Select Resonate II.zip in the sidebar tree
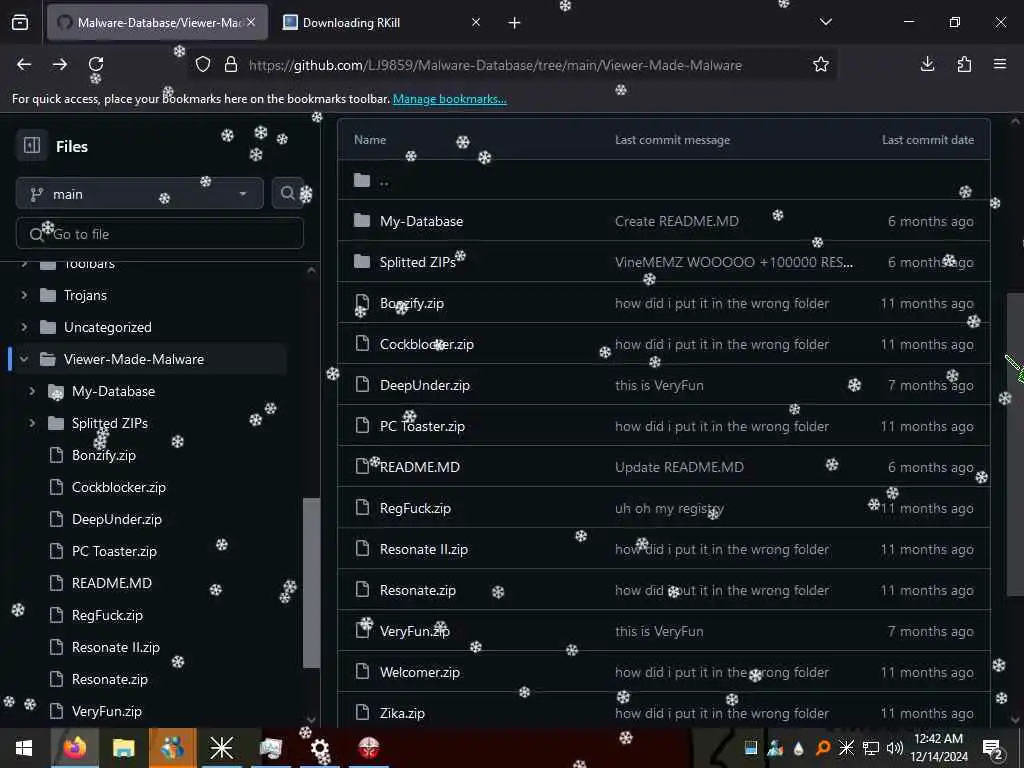The width and height of the screenshot is (1024, 768). point(116,647)
